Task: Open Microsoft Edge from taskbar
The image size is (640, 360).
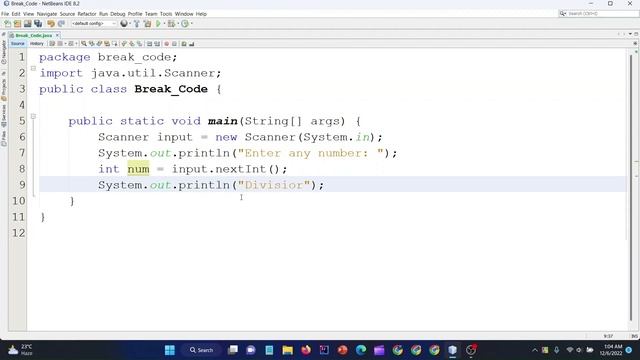Action: tap(361, 350)
